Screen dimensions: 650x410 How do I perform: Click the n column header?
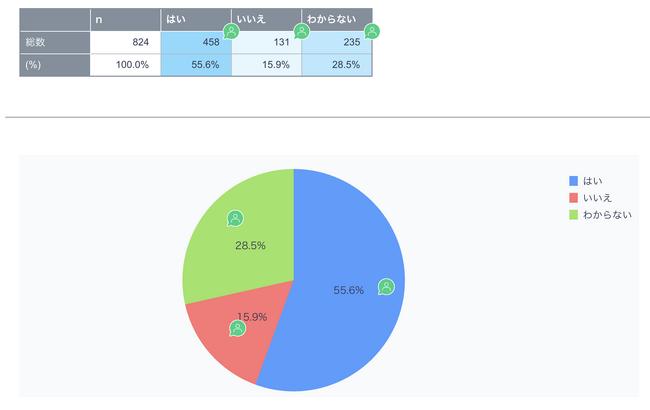125,19
